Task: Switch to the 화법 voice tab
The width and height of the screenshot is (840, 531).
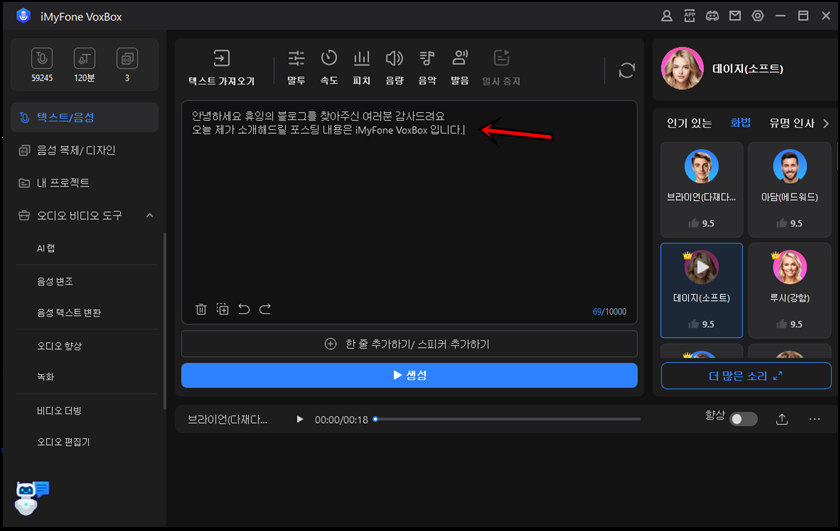Action: click(740, 123)
